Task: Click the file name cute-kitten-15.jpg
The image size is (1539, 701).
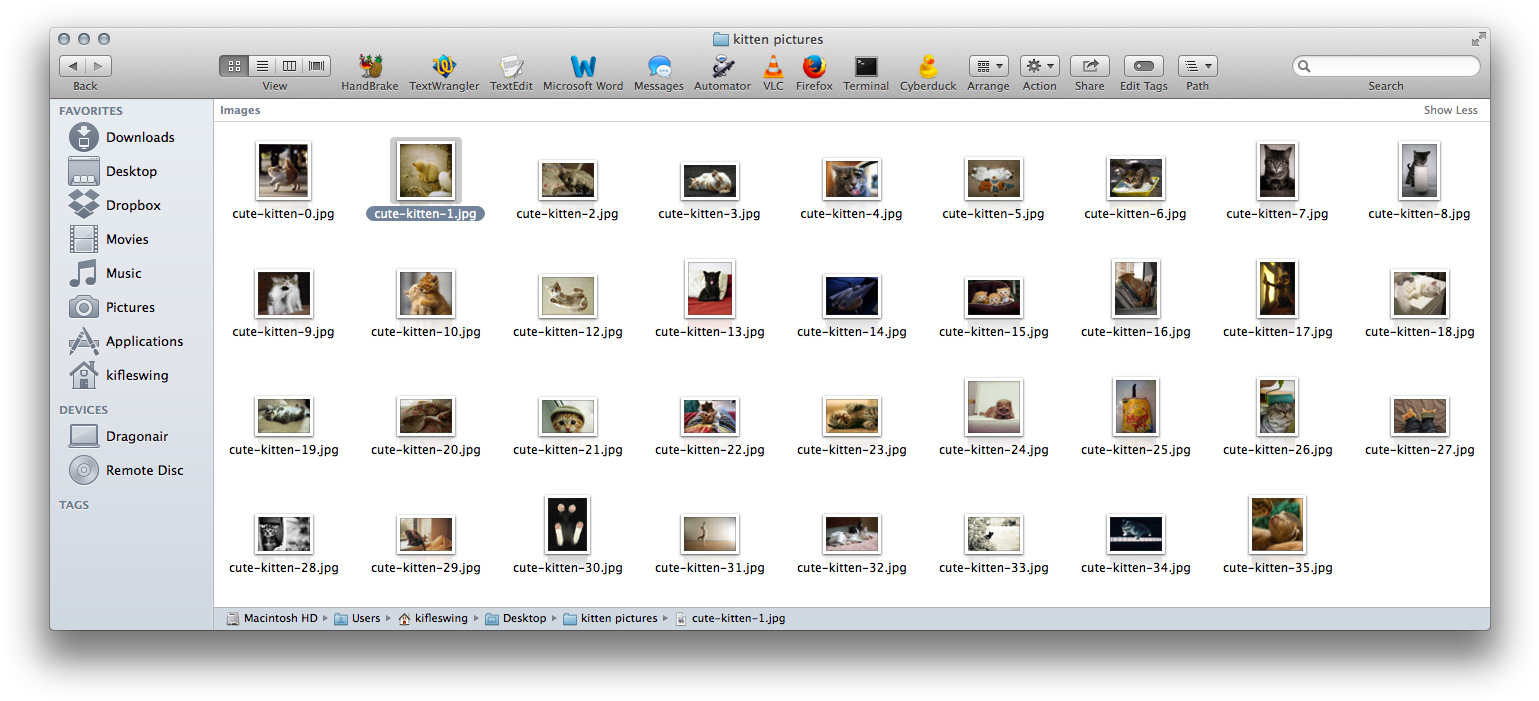Action: (x=993, y=332)
